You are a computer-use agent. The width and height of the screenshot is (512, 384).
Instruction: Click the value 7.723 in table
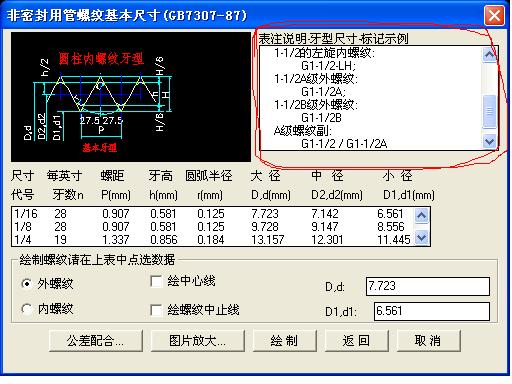click(x=265, y=214)
